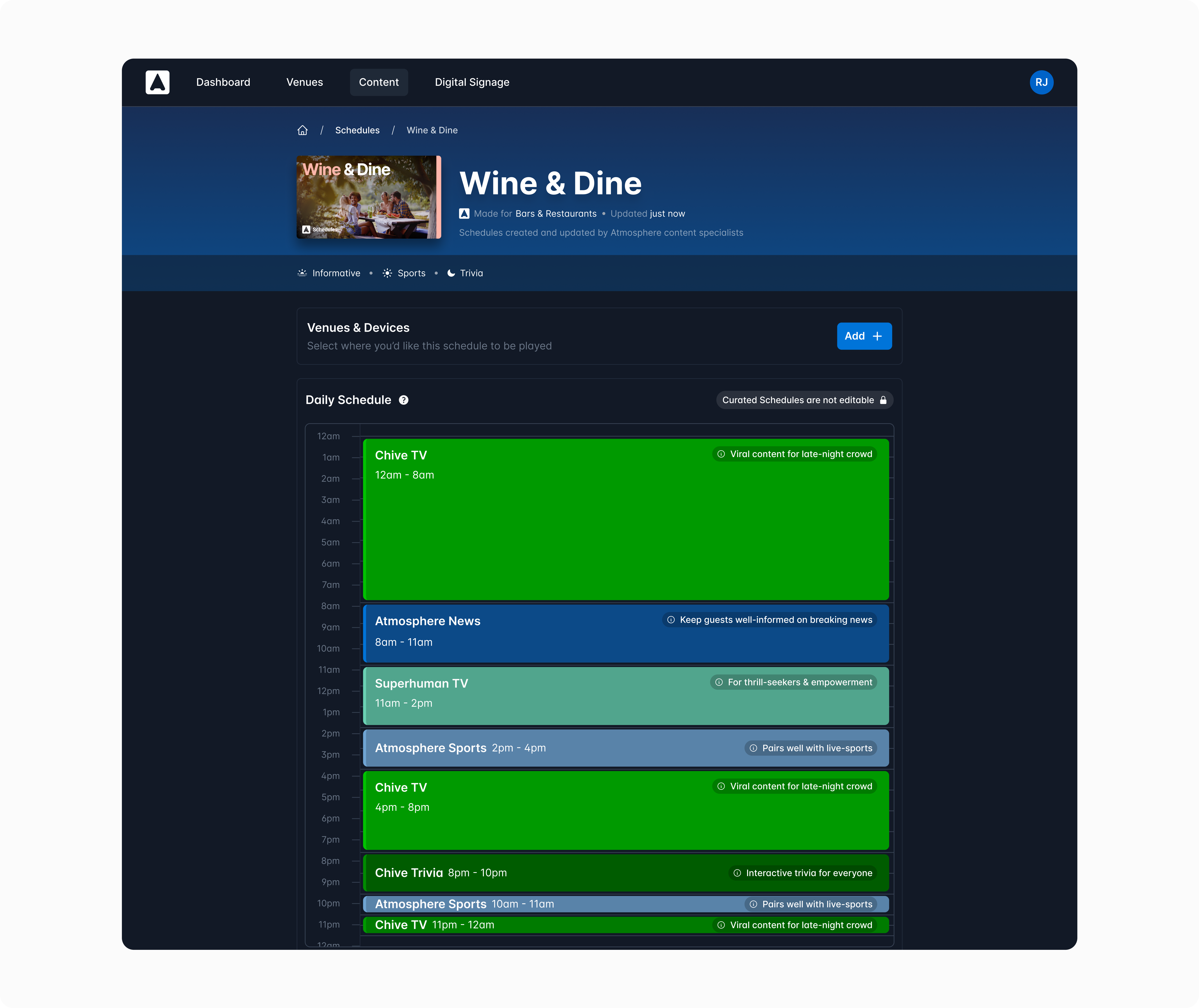
Task: Select the Chive TV 4pm - 8pm block
Action: [626, 810]
